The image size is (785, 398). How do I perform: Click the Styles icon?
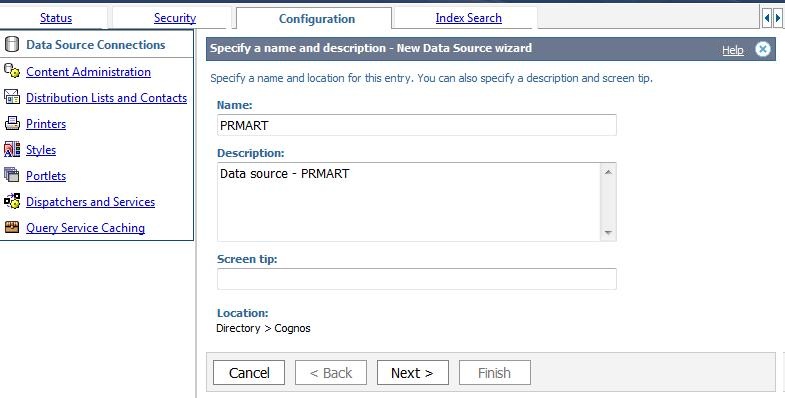pos(12,149)
